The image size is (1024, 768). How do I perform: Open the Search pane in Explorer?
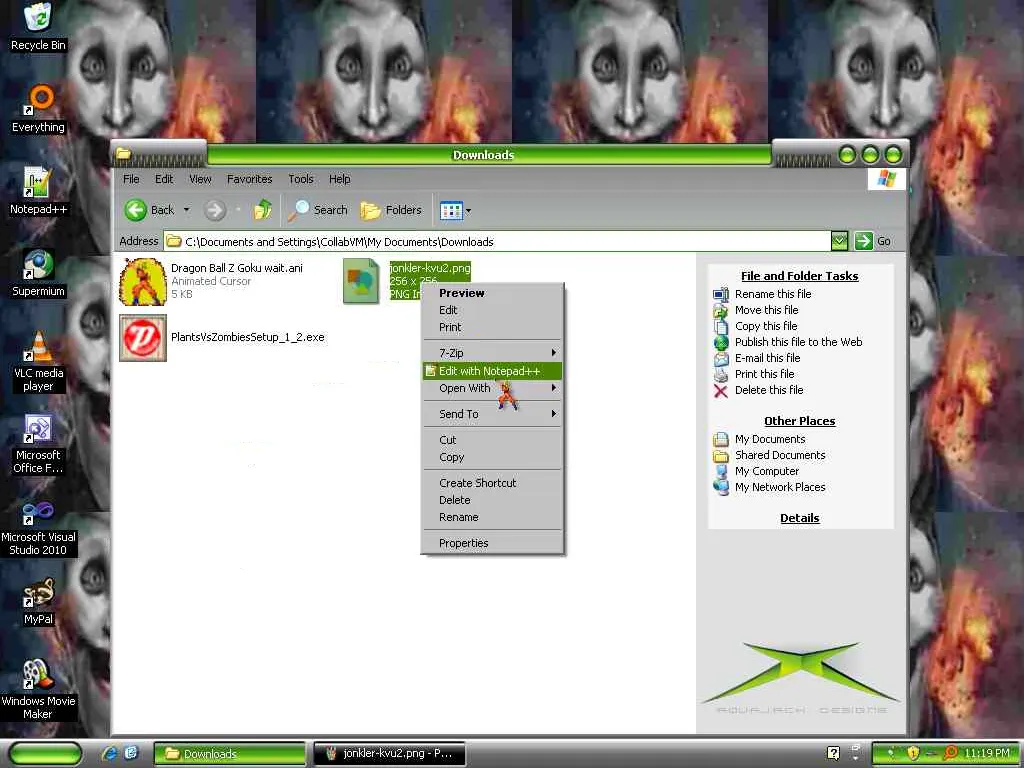click(x=317, y=210)
